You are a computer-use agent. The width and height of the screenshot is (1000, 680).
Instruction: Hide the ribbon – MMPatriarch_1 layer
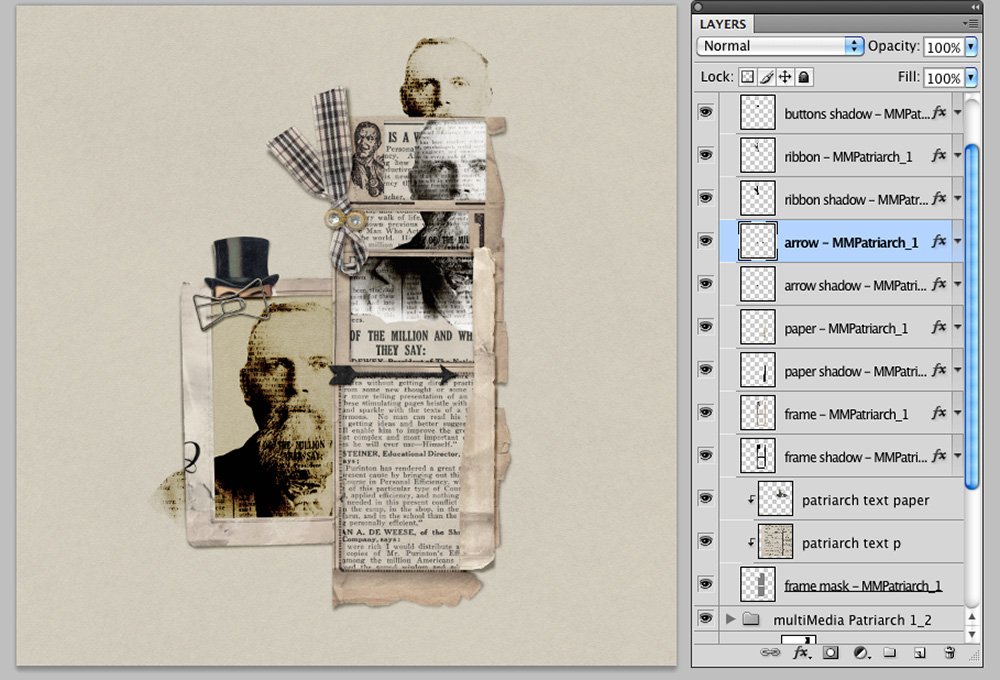pos(705,155)
